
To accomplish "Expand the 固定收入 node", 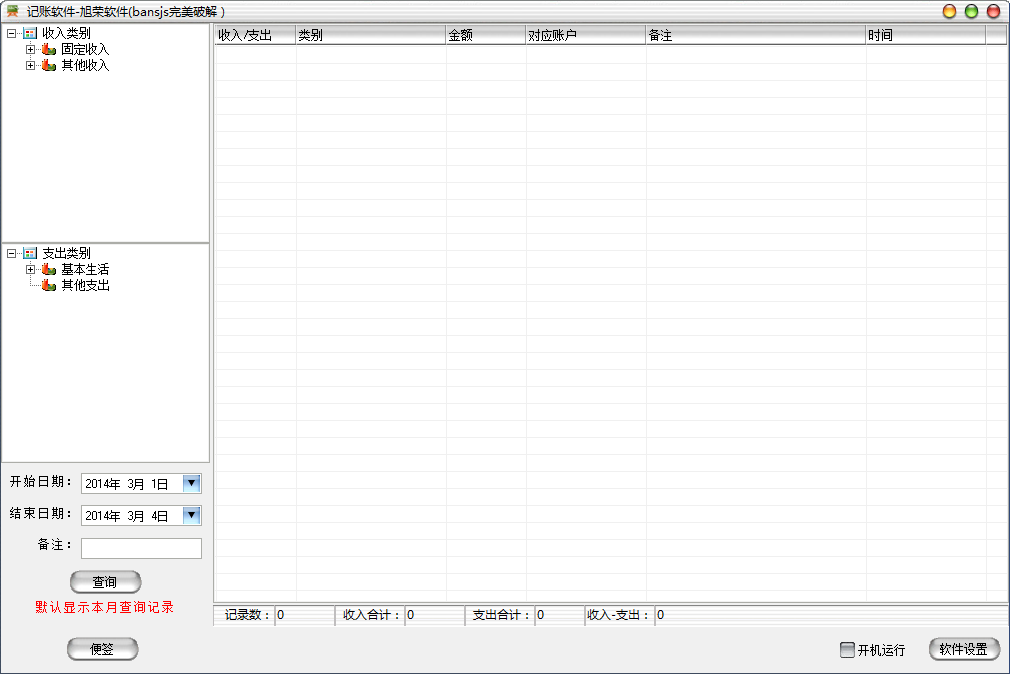I will click(x=30, y=50).
